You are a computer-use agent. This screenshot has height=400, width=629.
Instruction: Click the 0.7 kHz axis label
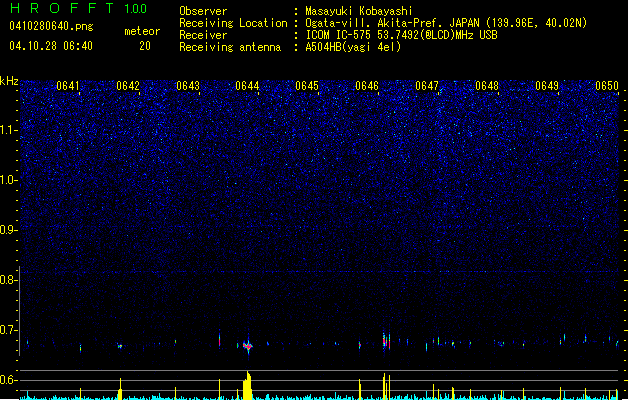[9, 330]
